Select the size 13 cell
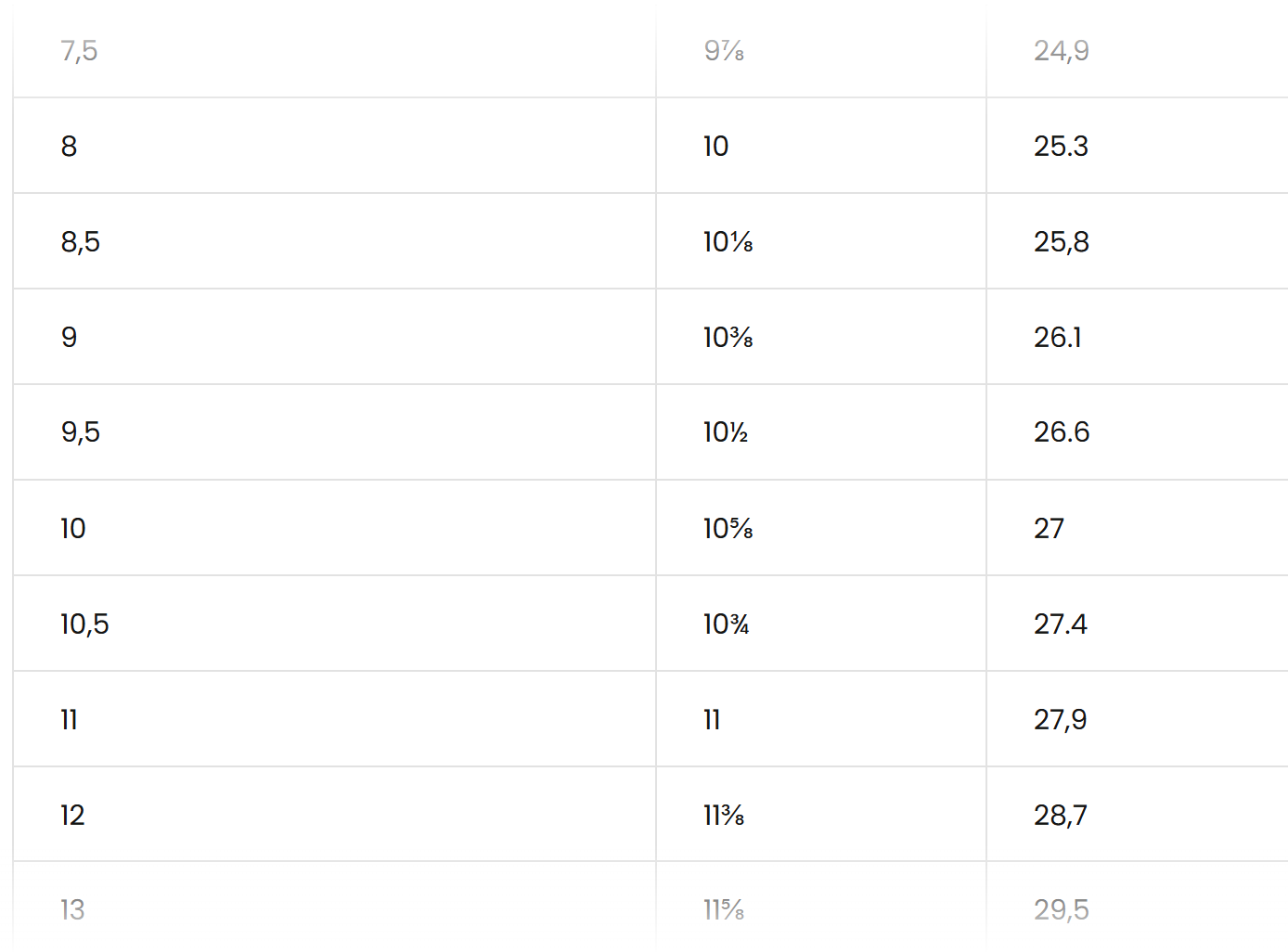This screenshot has height=952, width=1288. point(72,910)
